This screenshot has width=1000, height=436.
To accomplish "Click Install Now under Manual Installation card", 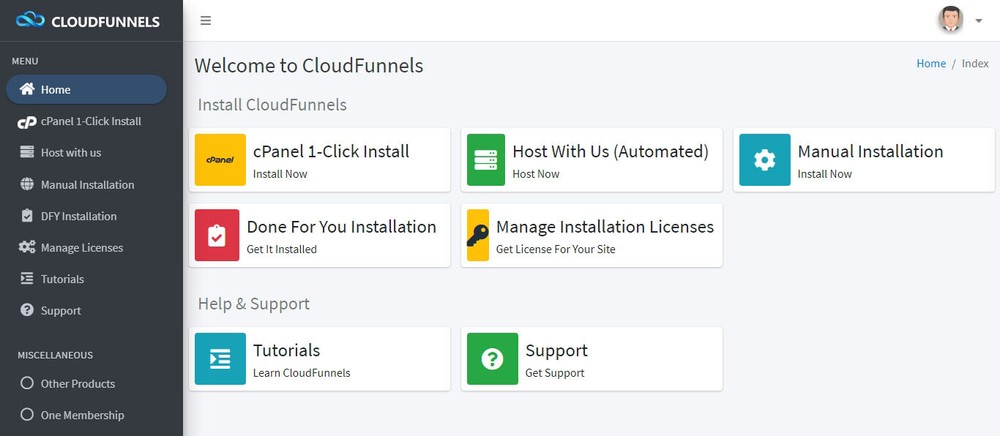I will 825,173.
